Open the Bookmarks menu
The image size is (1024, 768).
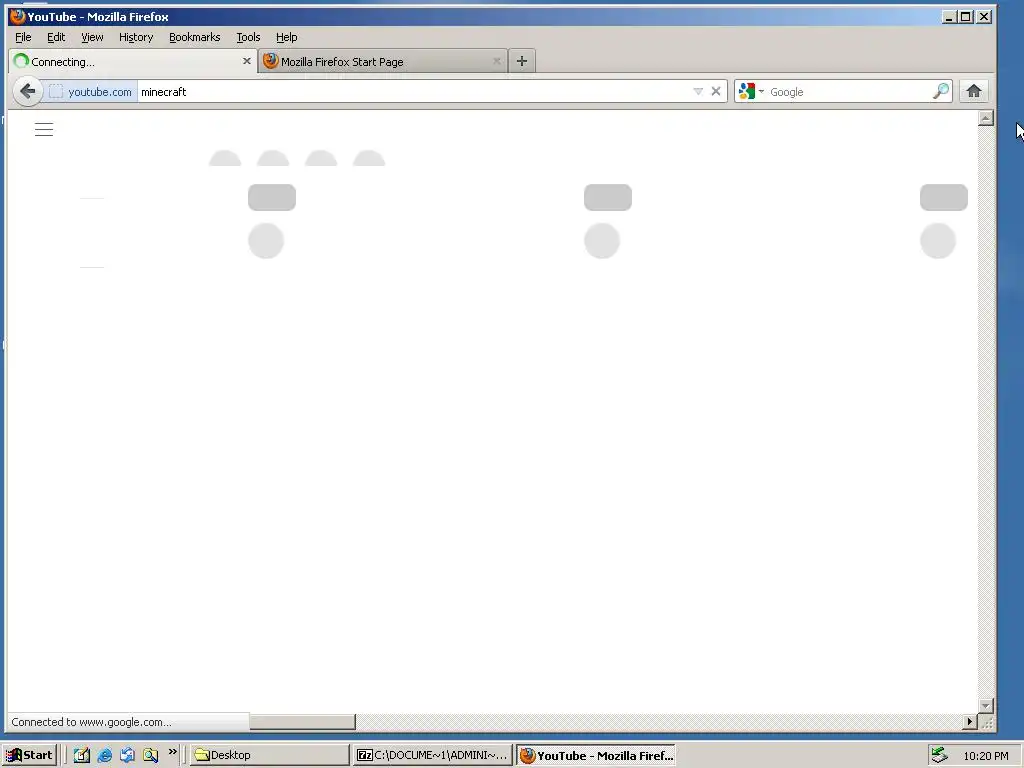195,37
